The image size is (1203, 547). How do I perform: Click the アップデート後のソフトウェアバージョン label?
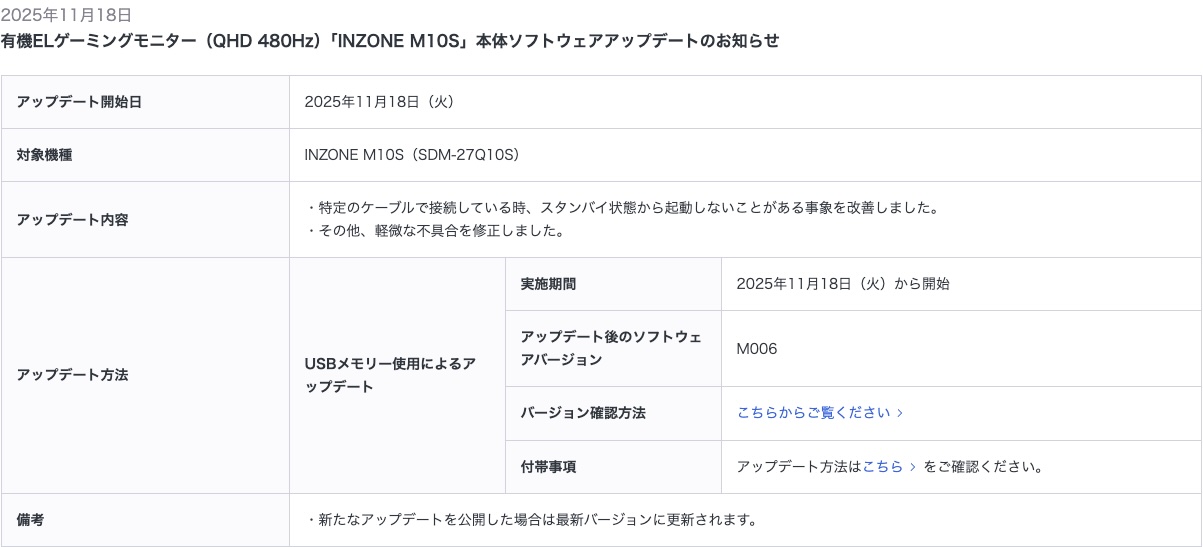click(x=611, y=348)
